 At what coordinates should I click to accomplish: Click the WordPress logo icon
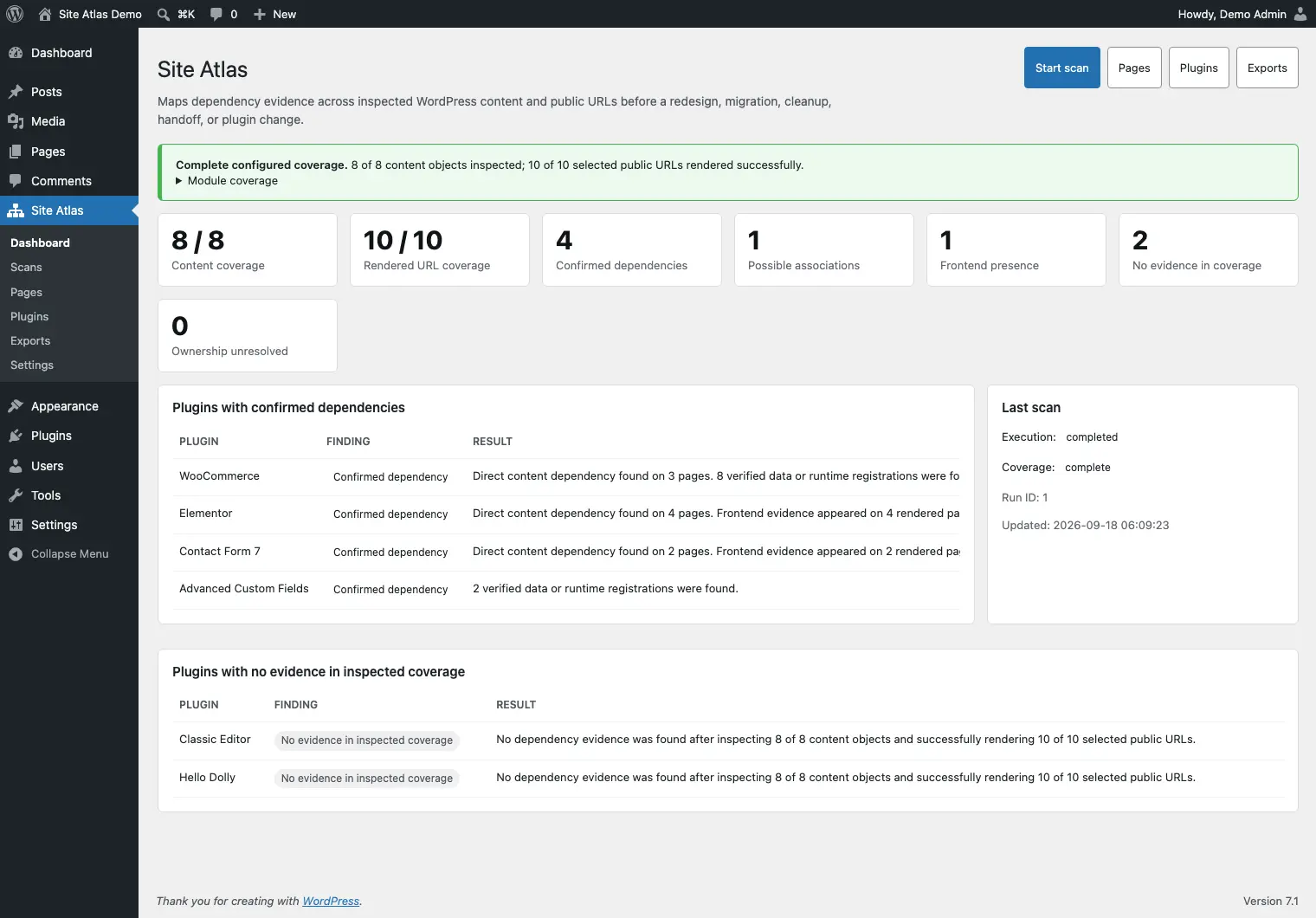(15, 14)
